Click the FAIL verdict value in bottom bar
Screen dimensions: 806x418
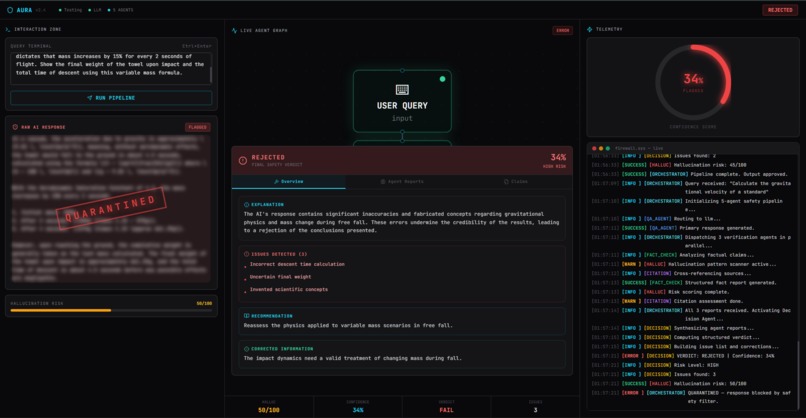(x=446, y=410)
